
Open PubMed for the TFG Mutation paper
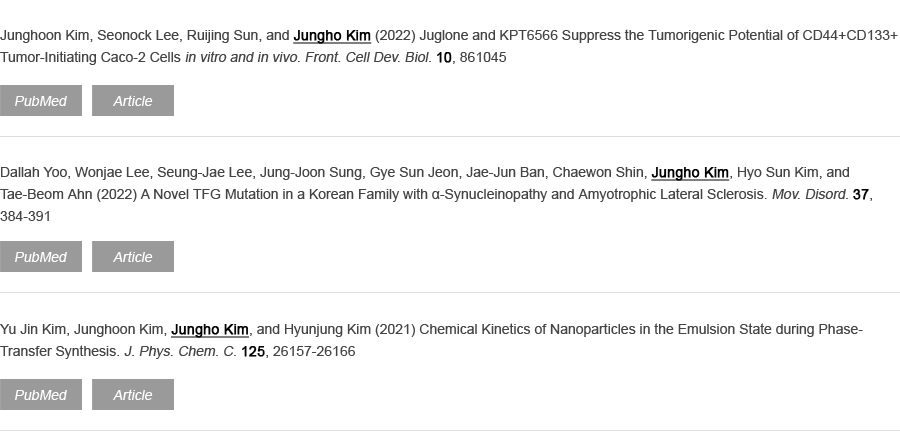[x=41, y=257]
